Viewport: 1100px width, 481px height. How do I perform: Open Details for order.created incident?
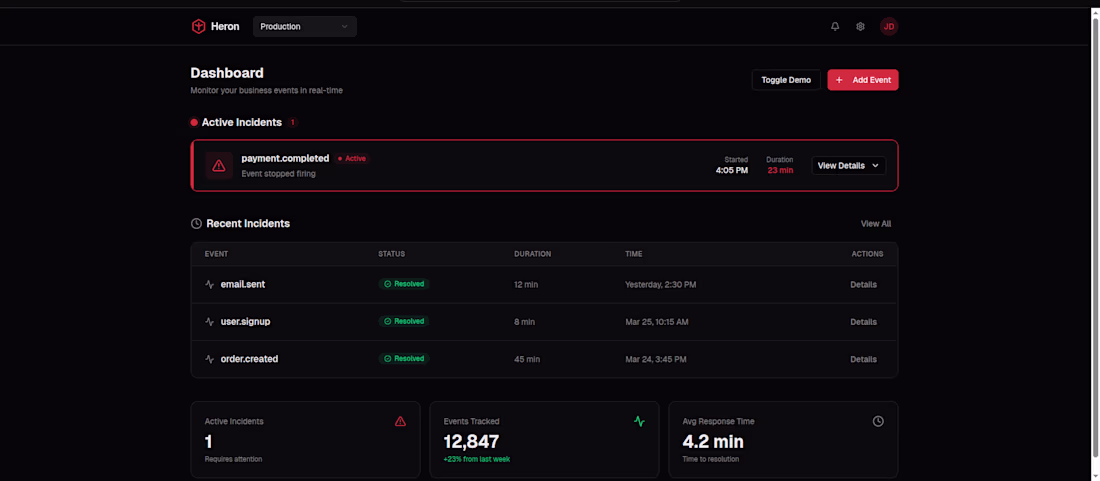(x=863, y=359)
